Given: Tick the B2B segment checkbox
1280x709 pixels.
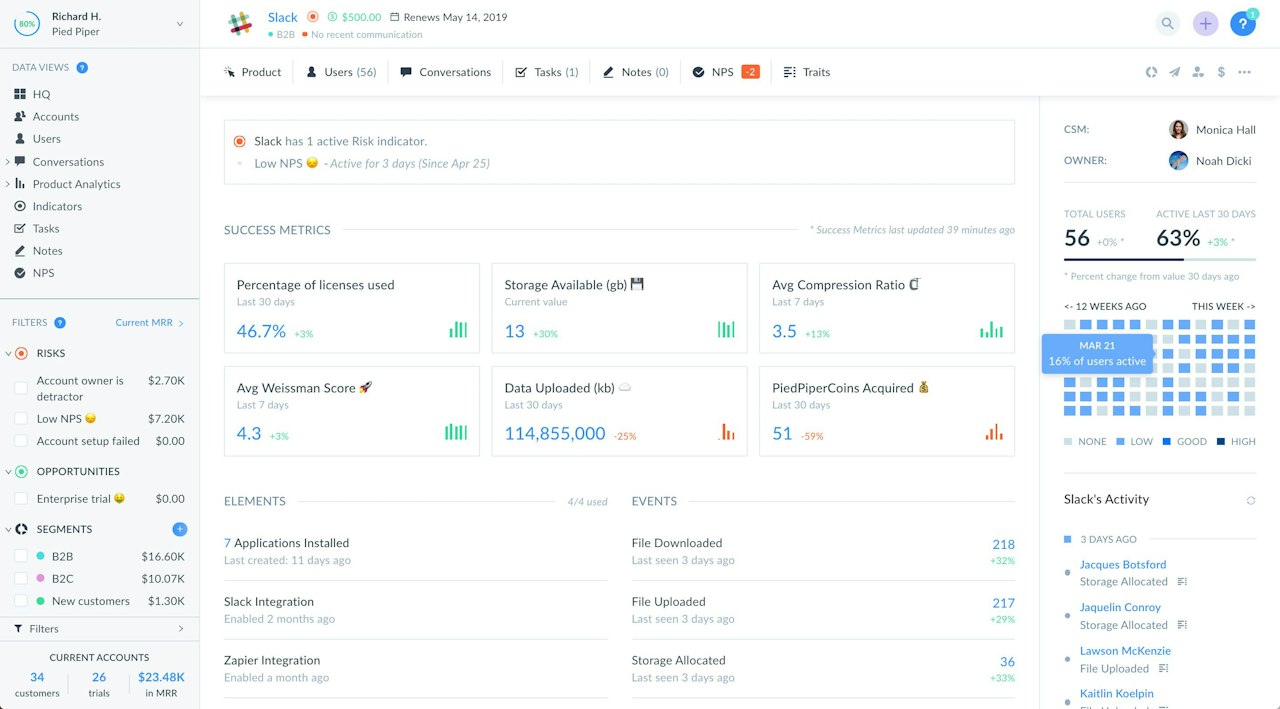Looking at the screenshot, I should click(20, 556).
